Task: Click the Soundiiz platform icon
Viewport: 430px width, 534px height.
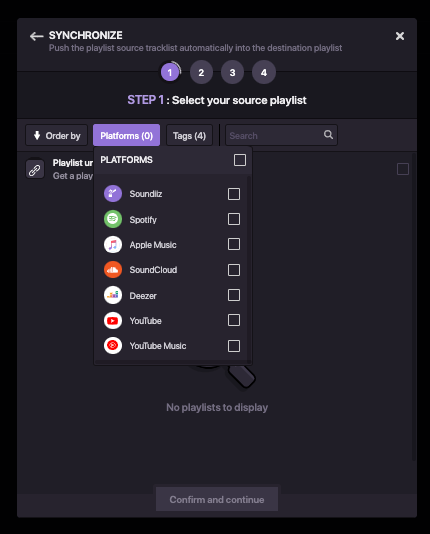Action: [x=113, y=194]
